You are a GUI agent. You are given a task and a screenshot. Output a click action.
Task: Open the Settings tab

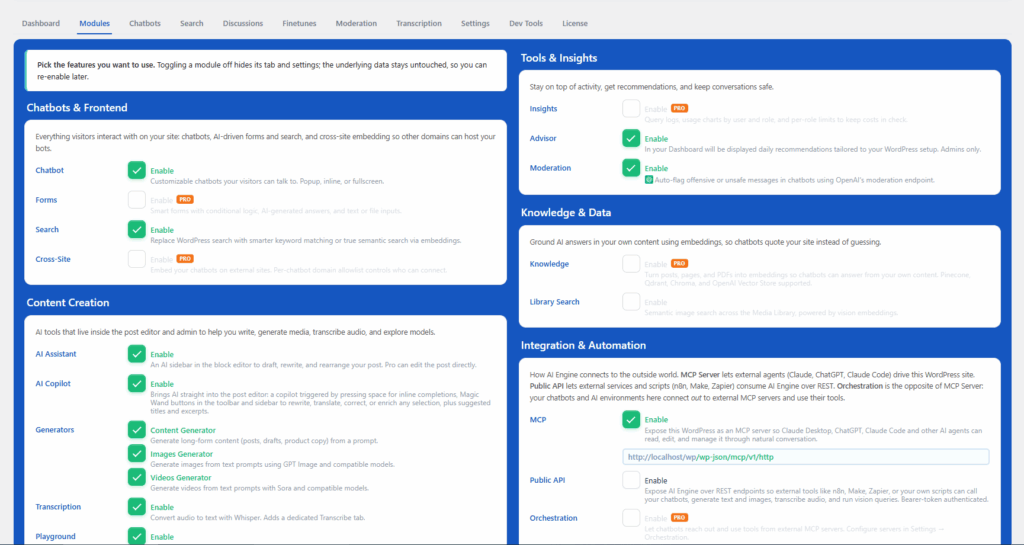[x=475, y=23]
